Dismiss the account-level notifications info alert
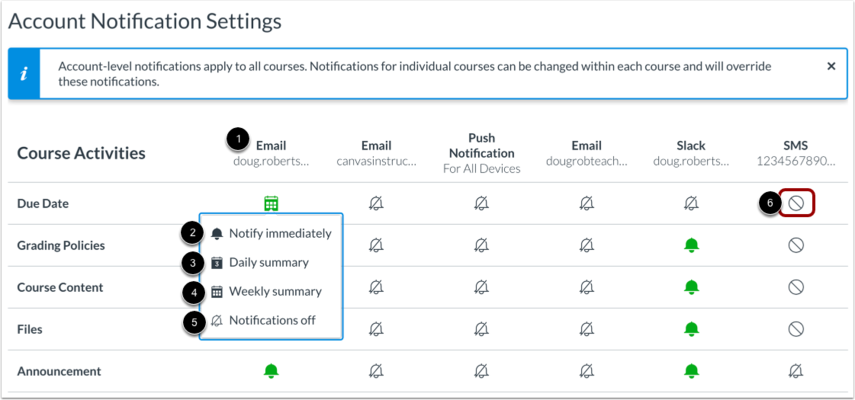The height and width of the screenshot is (400, 855). pos(831,66)
